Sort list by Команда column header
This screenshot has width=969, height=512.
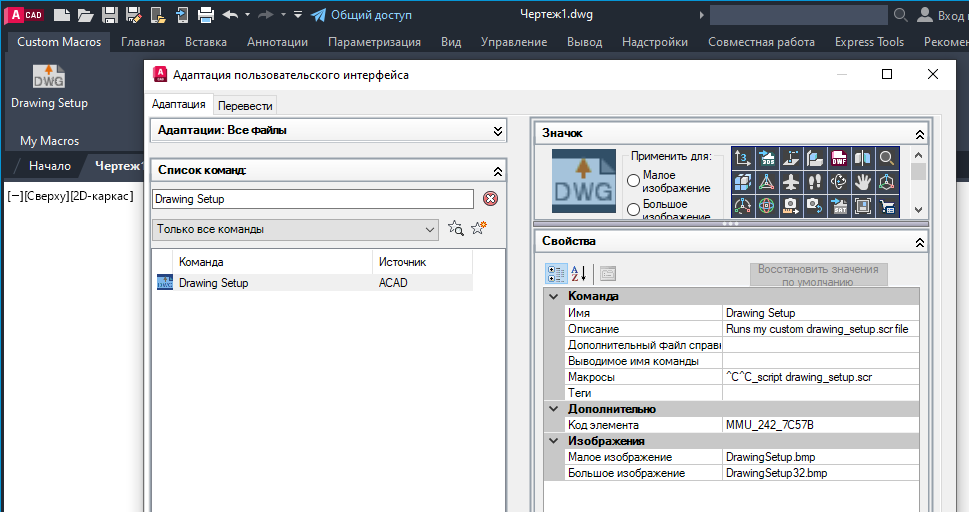pyautogui.click(x=272, y=262)
